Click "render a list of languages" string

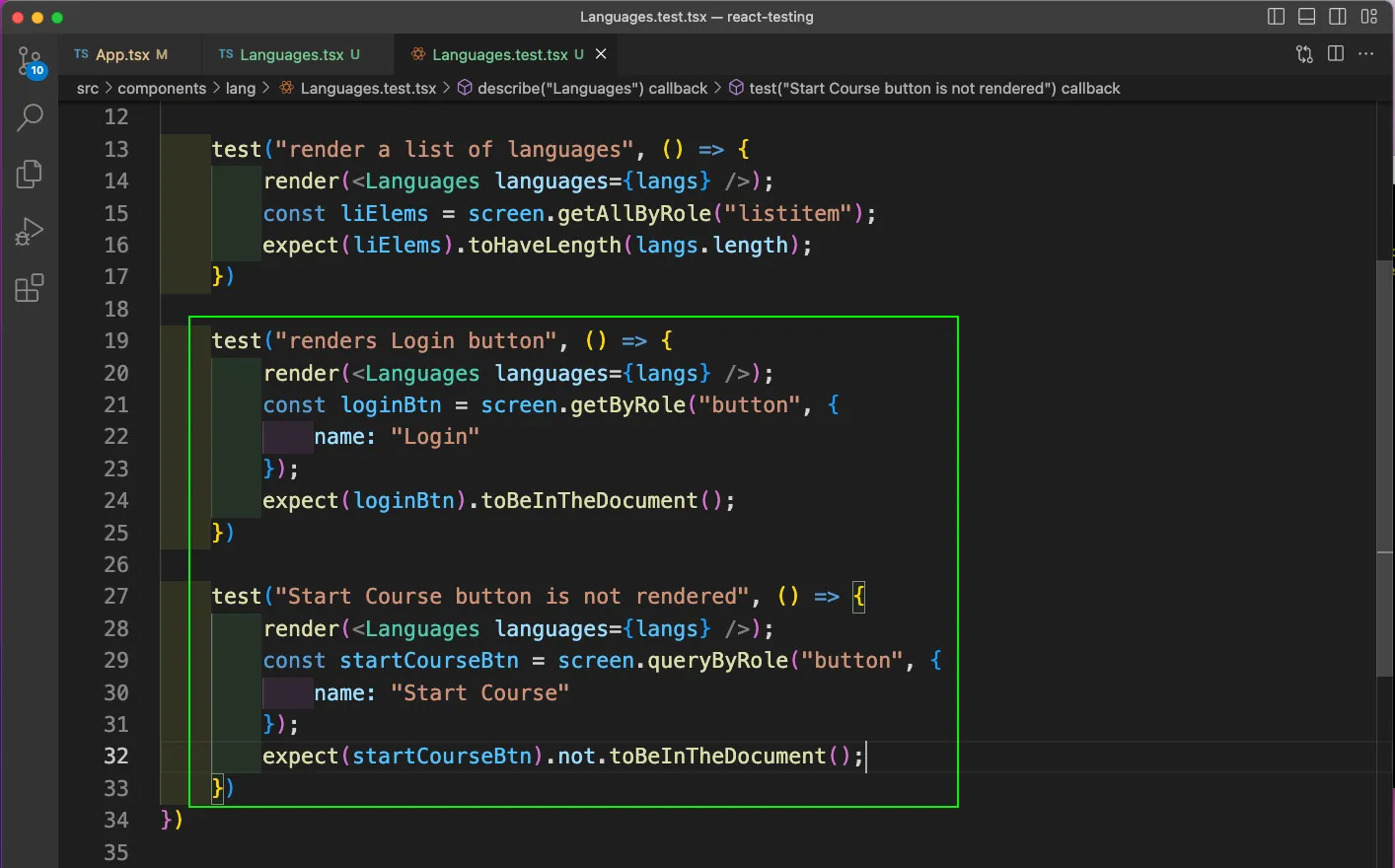tap(454, 149)
